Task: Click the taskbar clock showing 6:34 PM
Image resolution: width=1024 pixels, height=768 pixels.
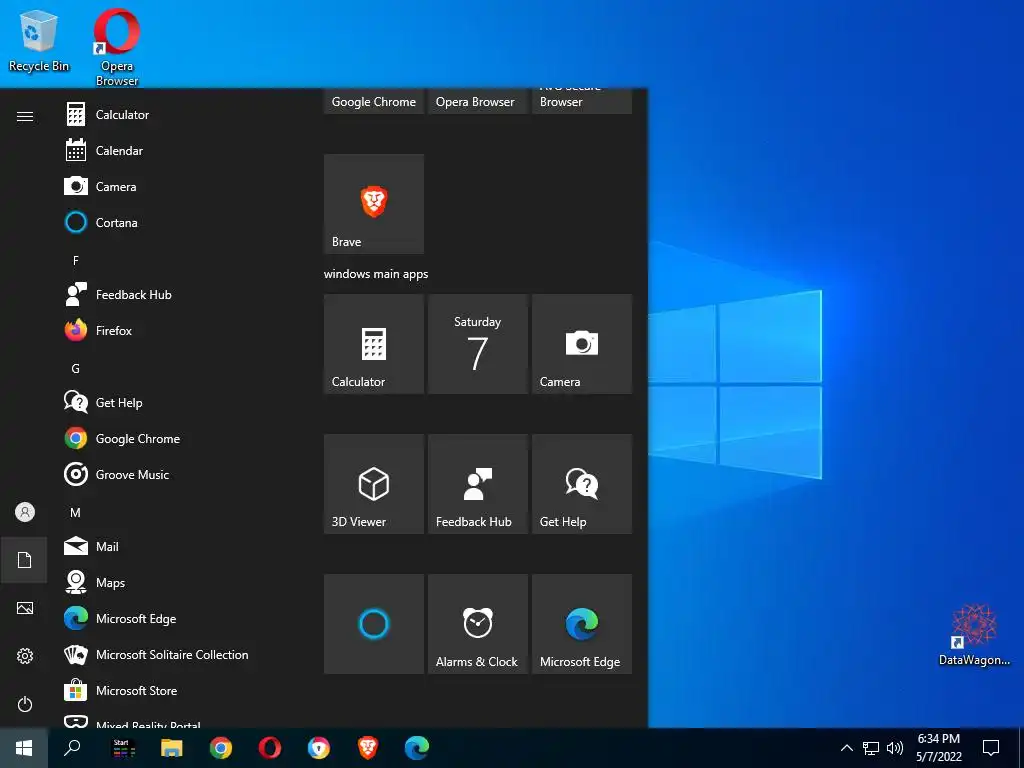Action: tap(938, 748)
